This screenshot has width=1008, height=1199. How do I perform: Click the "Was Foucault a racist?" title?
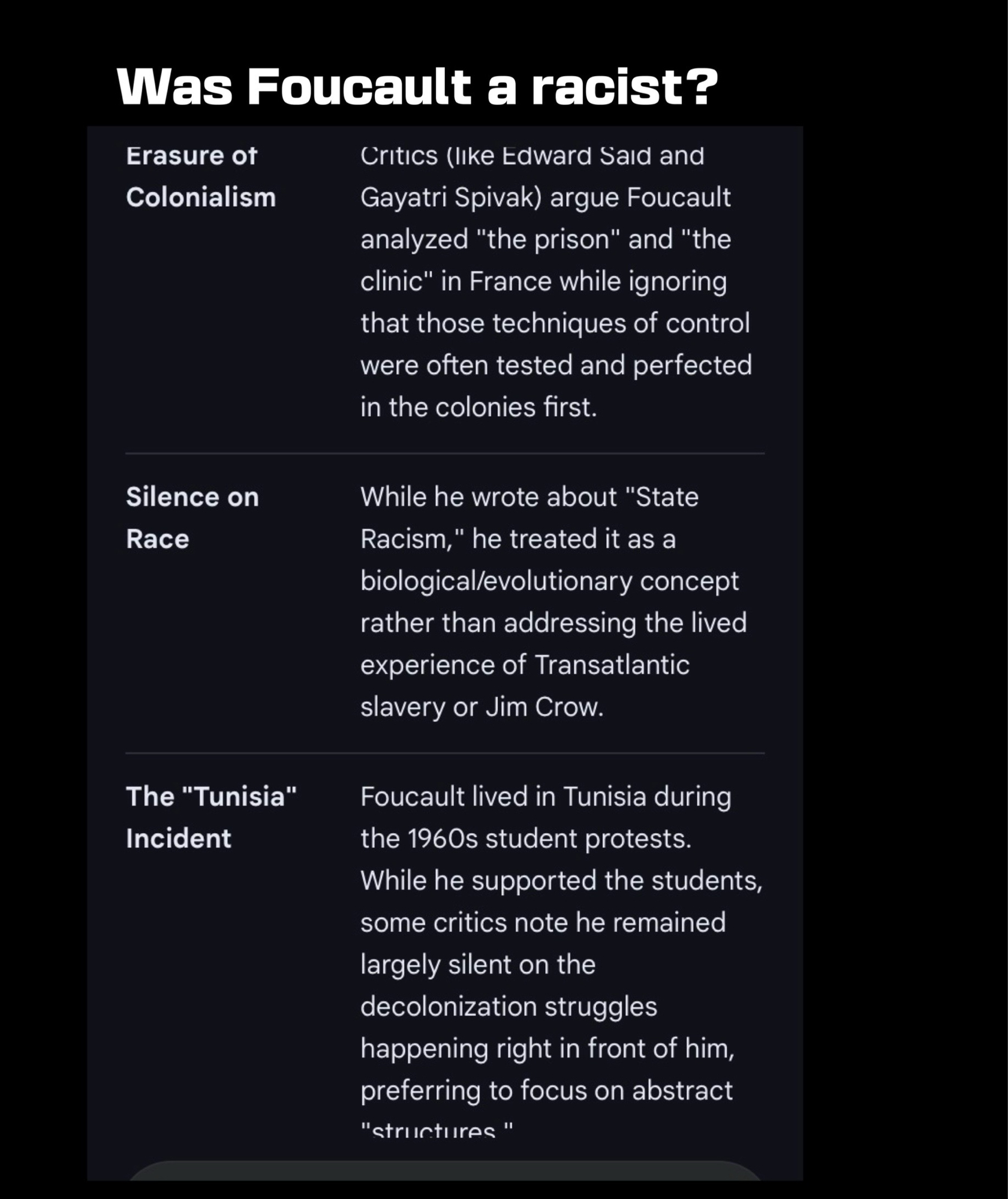[x=417, y=87]
